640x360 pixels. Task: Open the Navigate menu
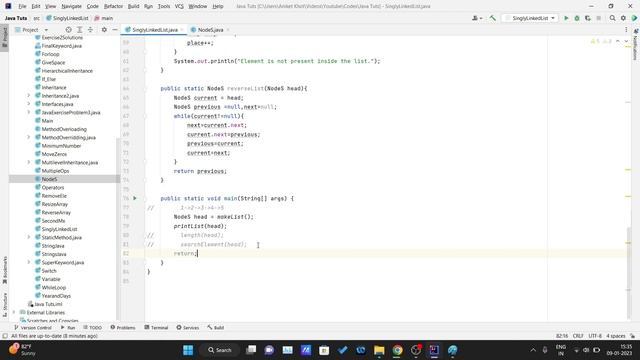pyautogui.click(x=71, y=6)
